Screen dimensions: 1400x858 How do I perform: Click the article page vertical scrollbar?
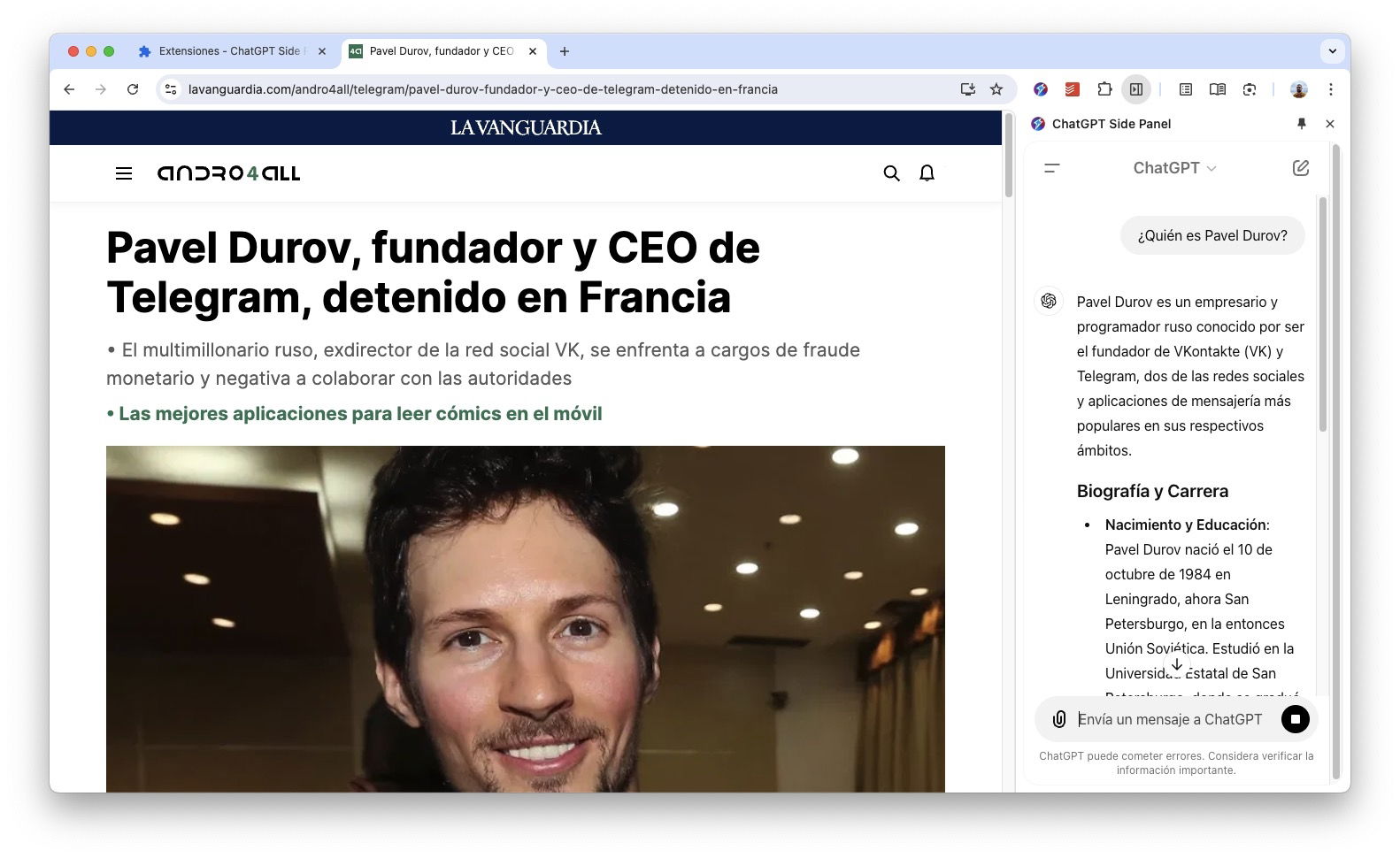[1008, 156]
